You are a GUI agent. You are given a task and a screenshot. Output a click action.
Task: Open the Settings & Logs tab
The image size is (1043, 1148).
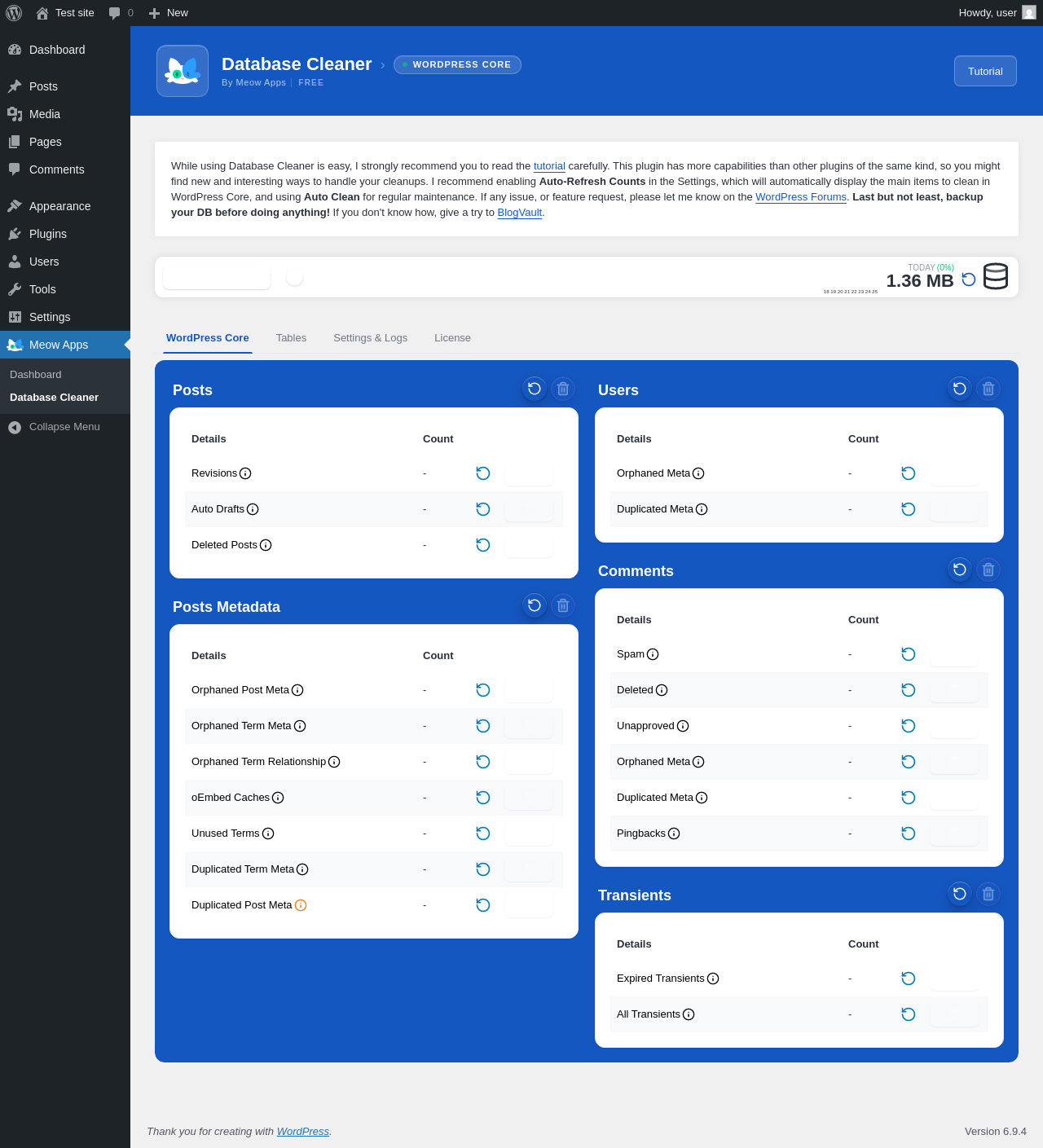pyautogui.click(x=370, y=338)
